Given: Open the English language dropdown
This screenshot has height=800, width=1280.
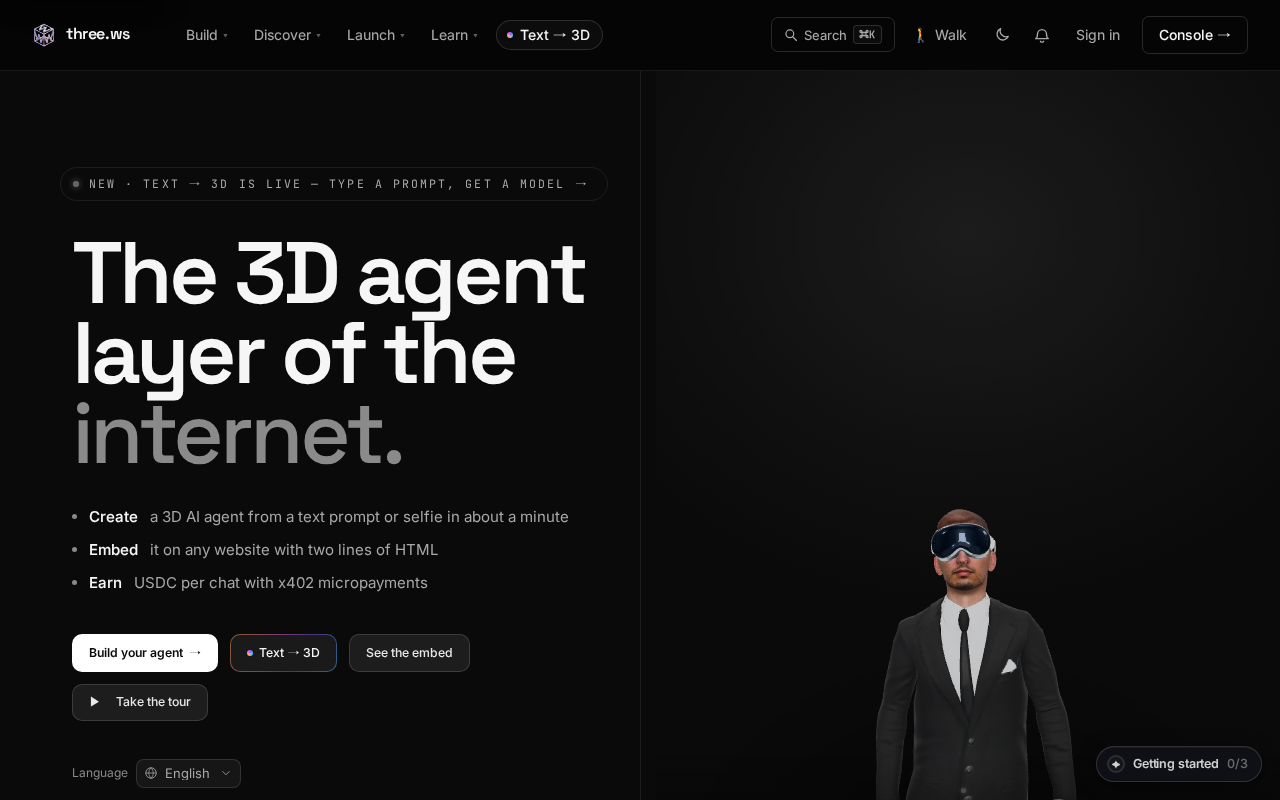Looking at the screenshot, I should click(x=188, y=773).
